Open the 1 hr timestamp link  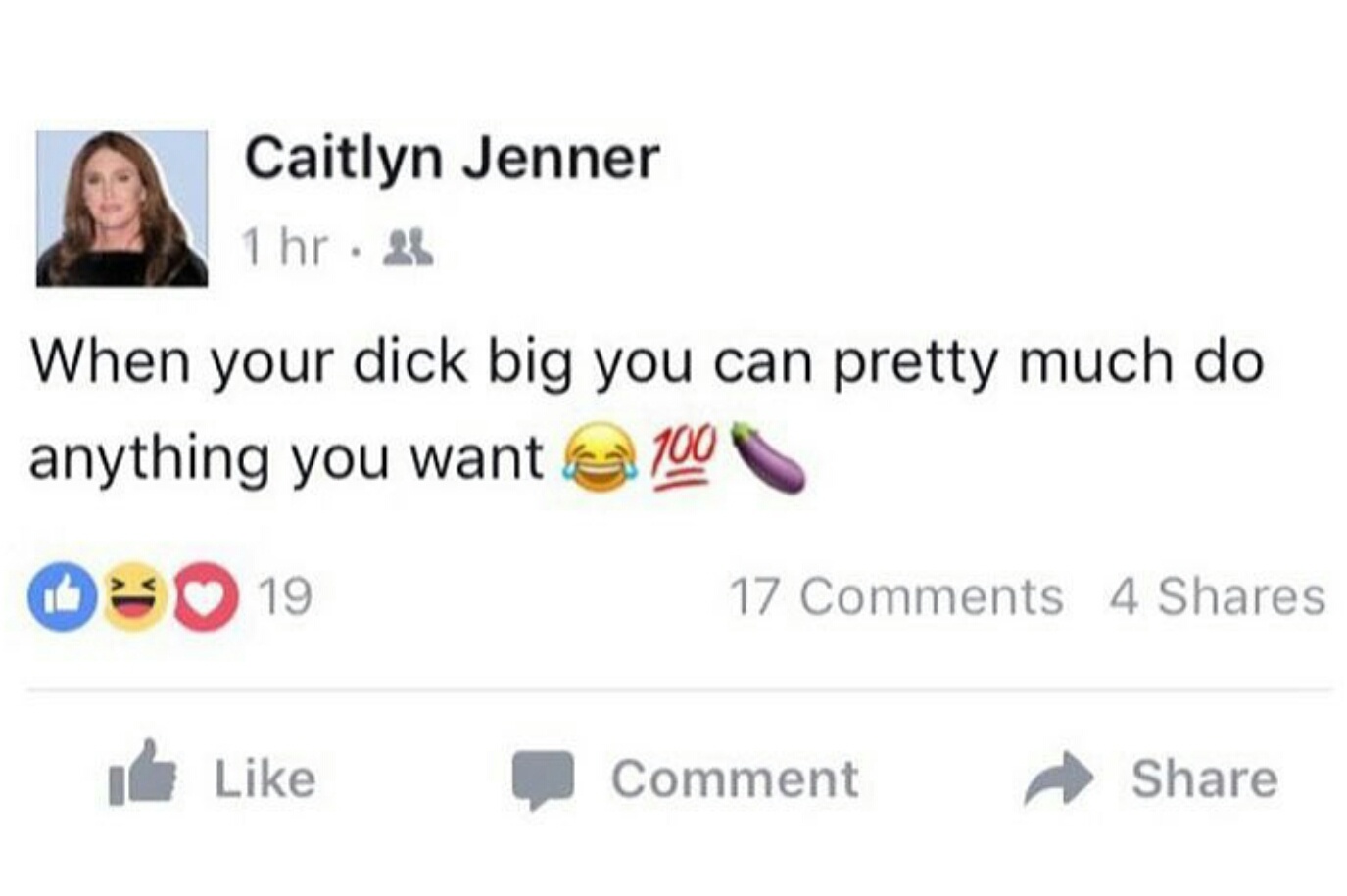point(286,248)
